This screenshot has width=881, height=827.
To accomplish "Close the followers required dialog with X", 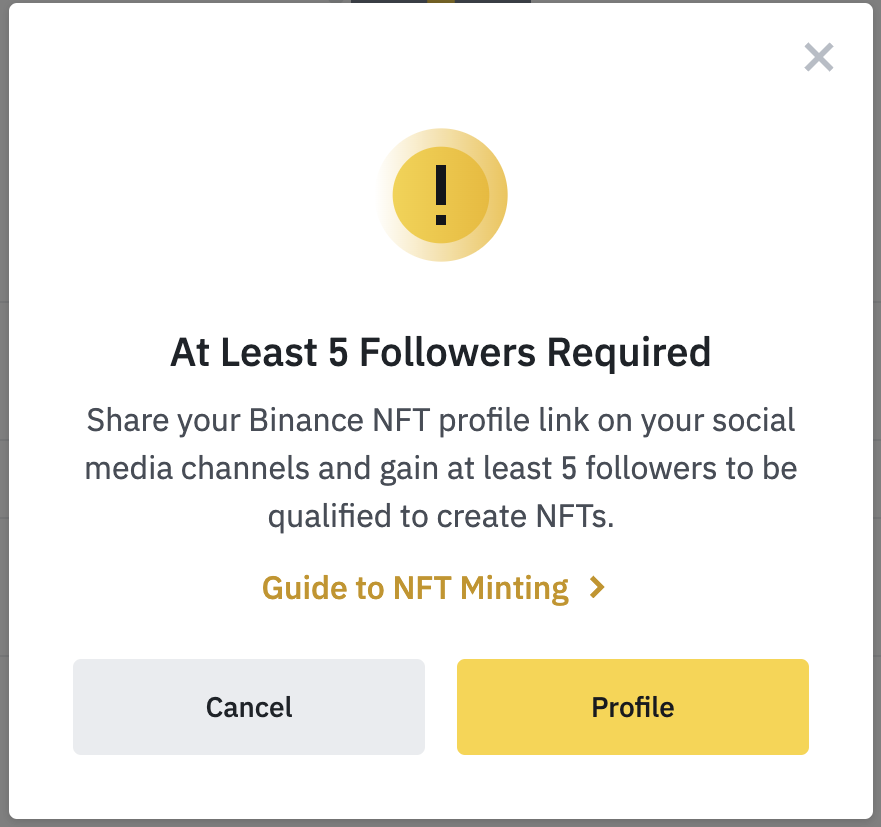I will pyautogui.click(x=819, y=57).
